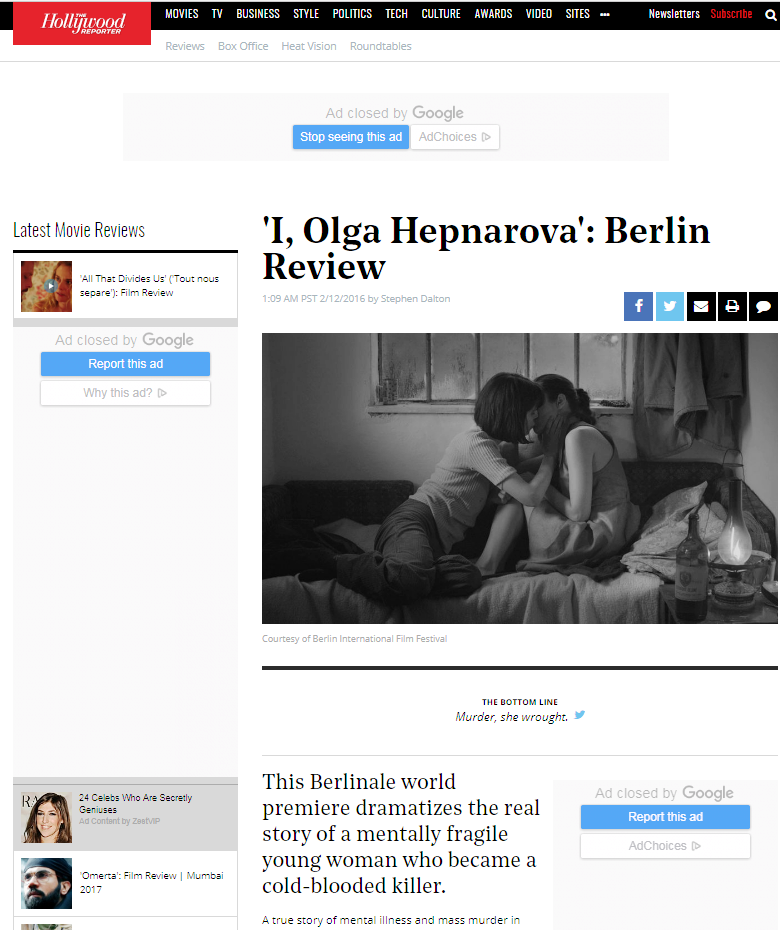The width and height of the screenshot is (780, 930).
Task: Open the AWARDS menu
Action: (493, 14)
